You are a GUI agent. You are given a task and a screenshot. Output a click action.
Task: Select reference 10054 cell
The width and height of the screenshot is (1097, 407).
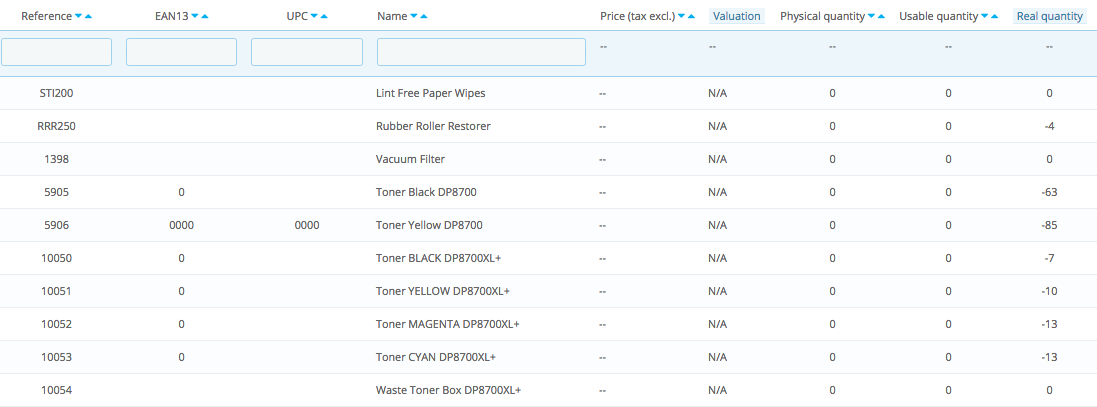(x=56, y=390)
